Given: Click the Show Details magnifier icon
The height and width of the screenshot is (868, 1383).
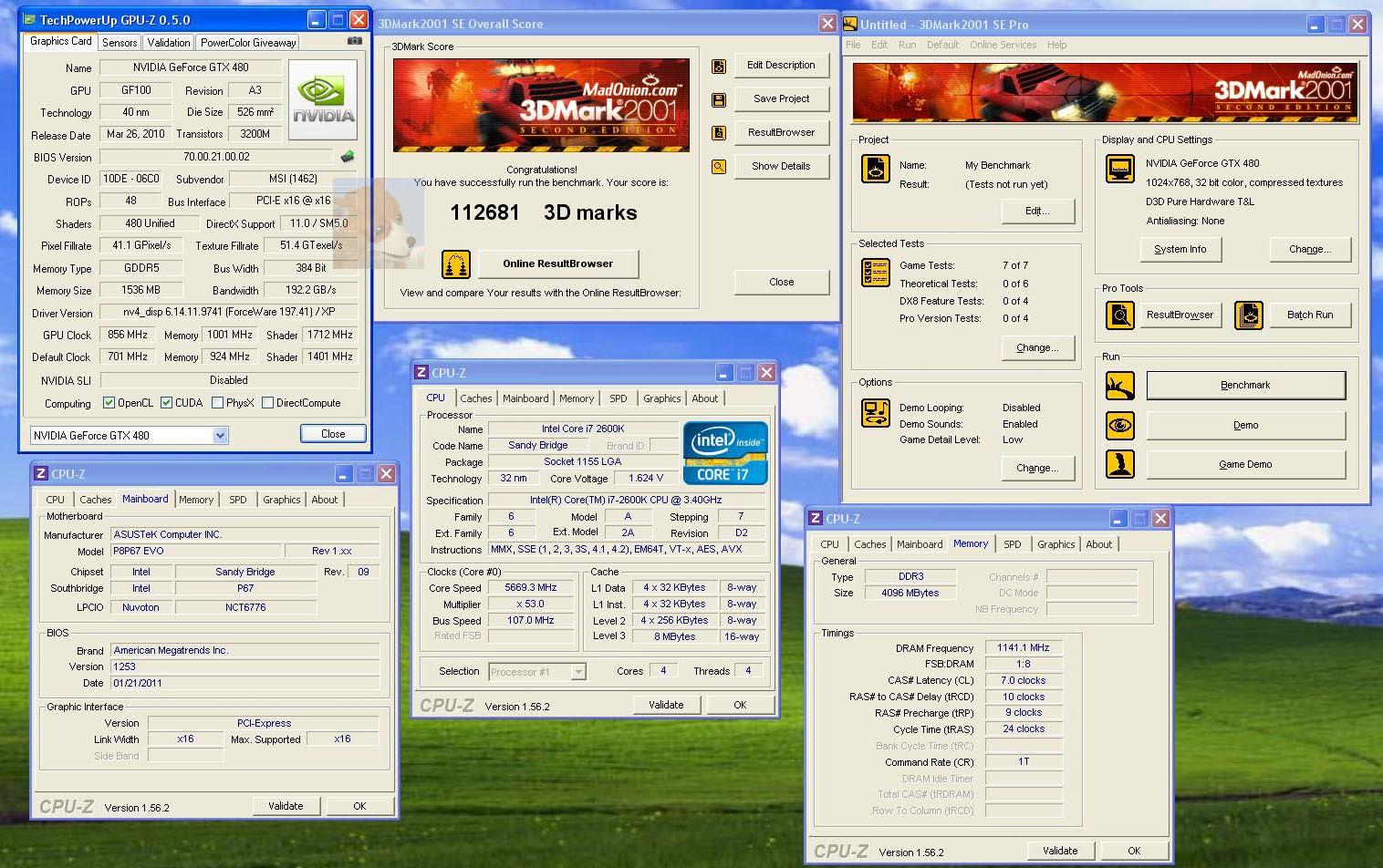Looking at the screenshot, I should click(719, 167).
